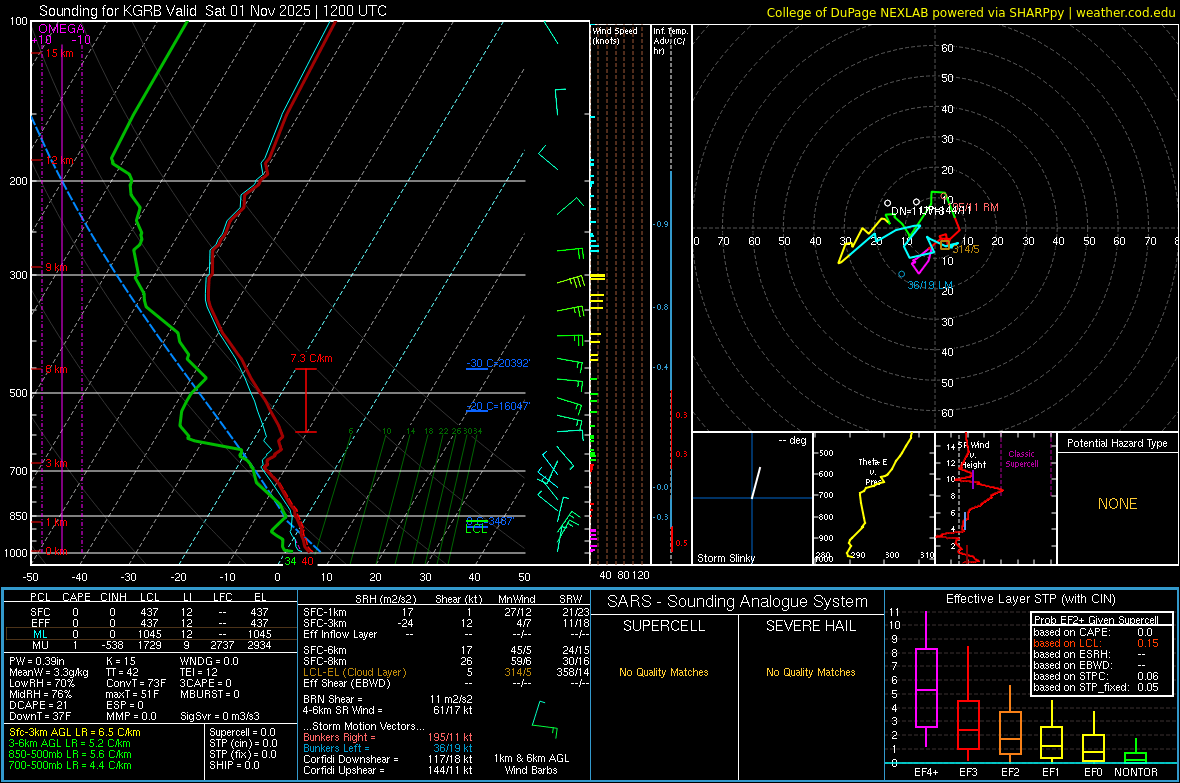
Task: Click the orange NONE hazard text
Action: pyautogui.click(x=1117, y=504)
